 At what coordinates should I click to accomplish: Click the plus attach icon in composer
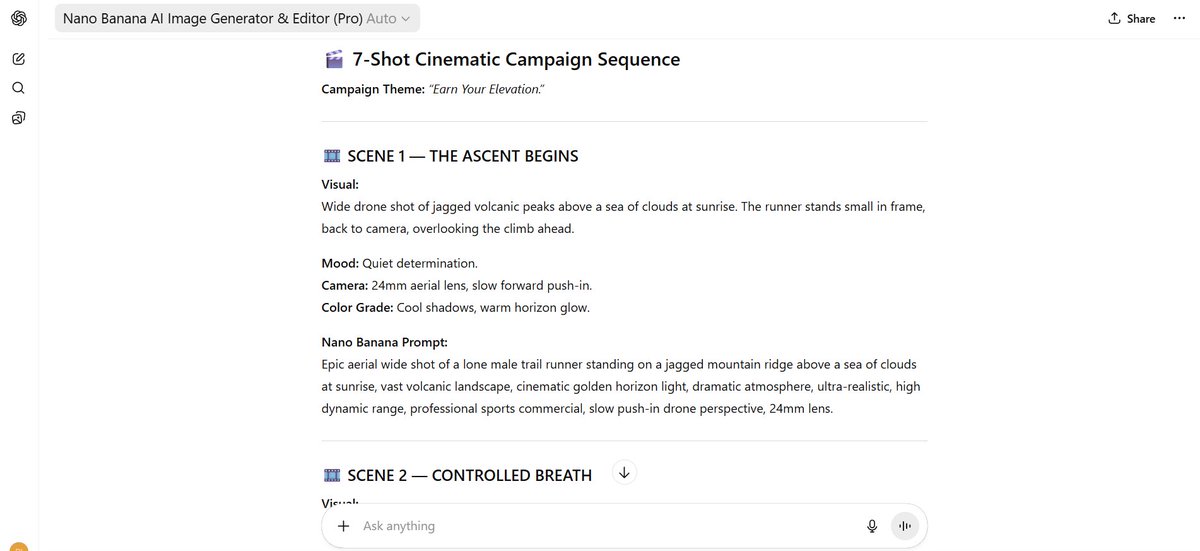pos(343,526)
